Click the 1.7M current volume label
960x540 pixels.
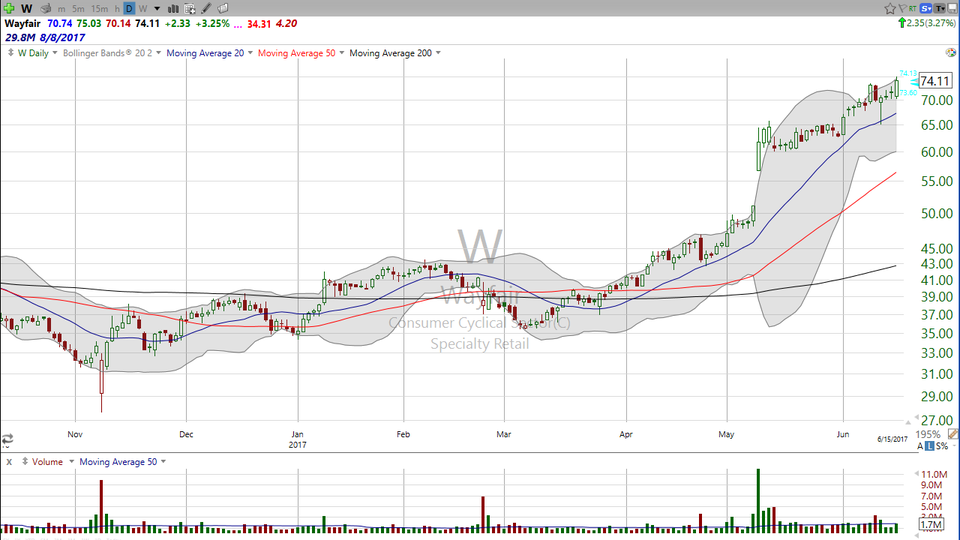pos(931,524)
